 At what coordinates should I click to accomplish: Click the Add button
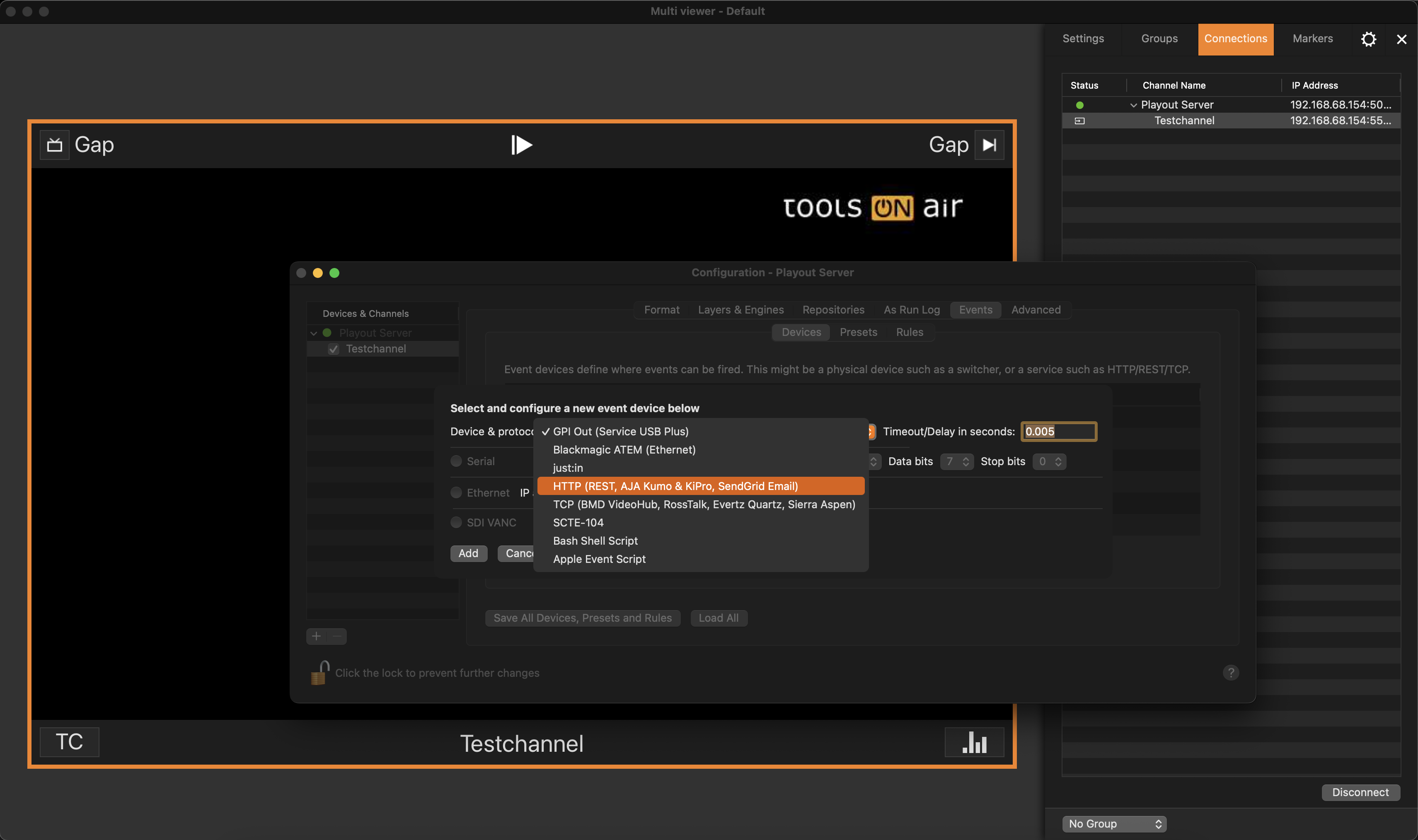coord(468,553)
